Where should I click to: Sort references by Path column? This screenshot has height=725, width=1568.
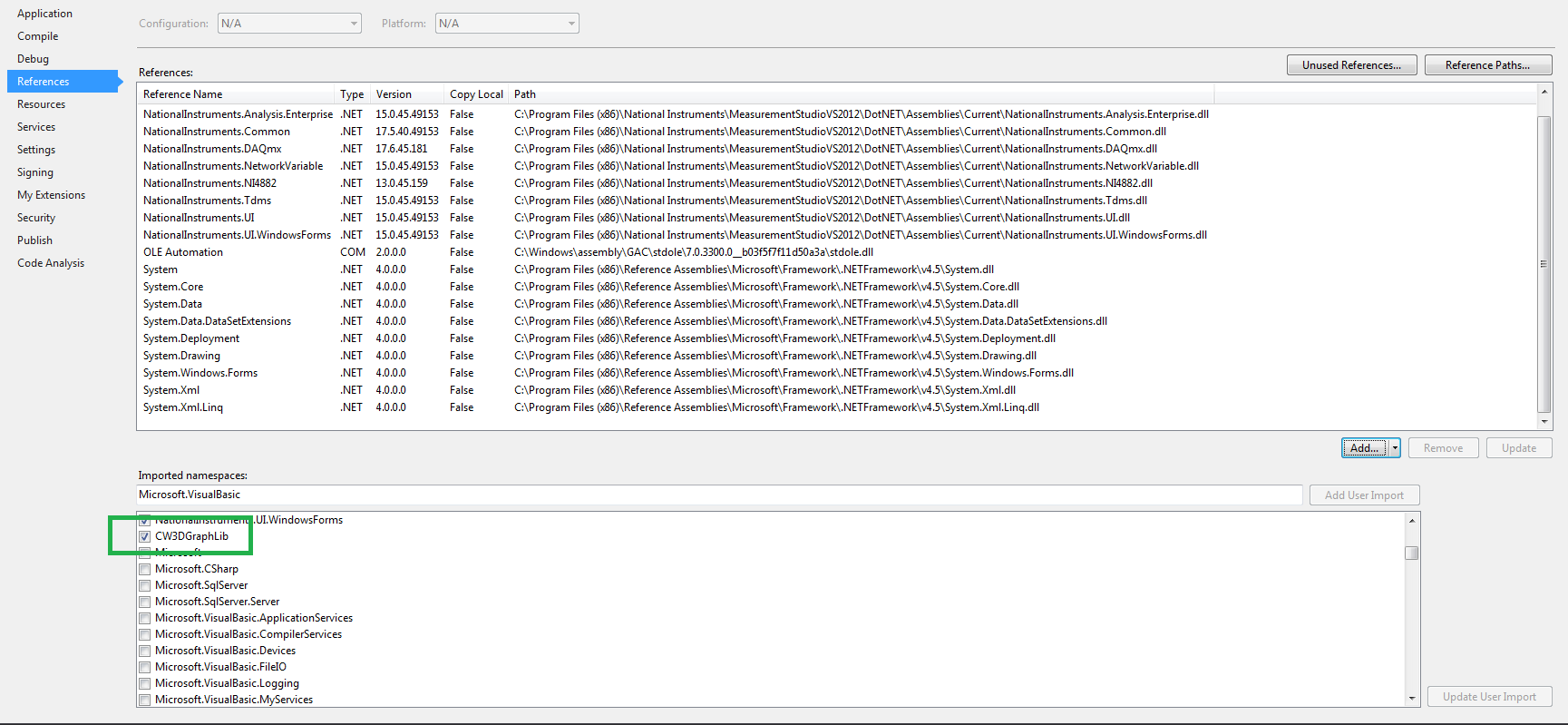(x=862, y=94)
